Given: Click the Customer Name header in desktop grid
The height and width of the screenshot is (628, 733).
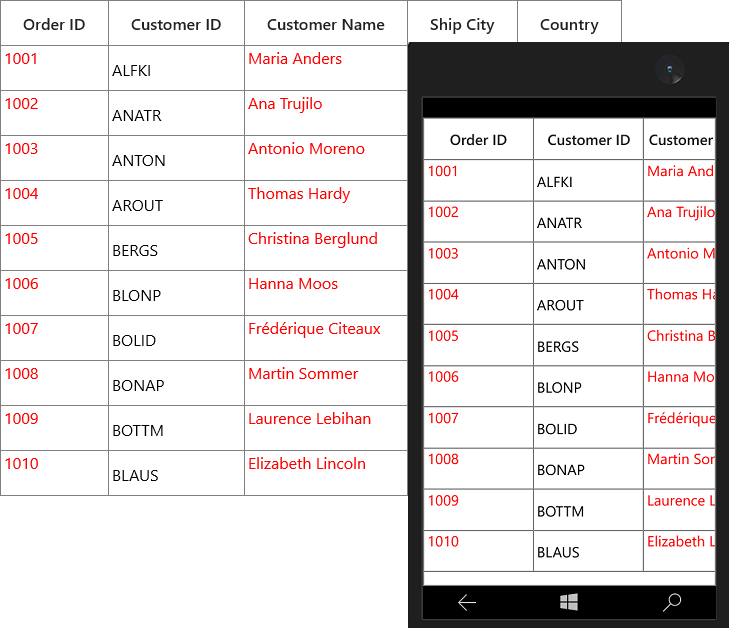Looking at the screenshot, I should (x=326, y=24).
